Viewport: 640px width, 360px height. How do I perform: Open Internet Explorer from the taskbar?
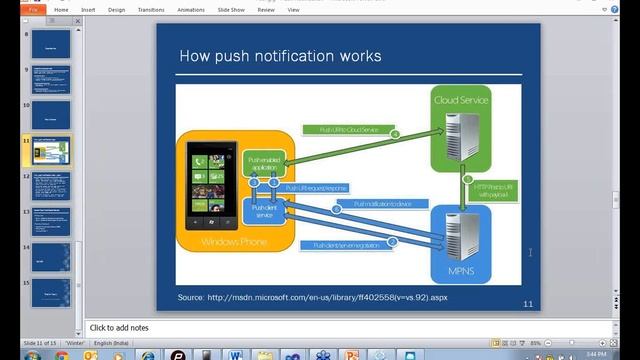pyautogui.click(x=148, y=356)
